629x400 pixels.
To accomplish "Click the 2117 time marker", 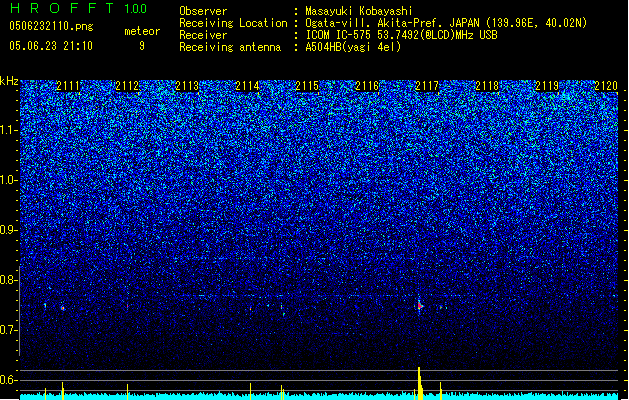I will (x=427, y=86).
